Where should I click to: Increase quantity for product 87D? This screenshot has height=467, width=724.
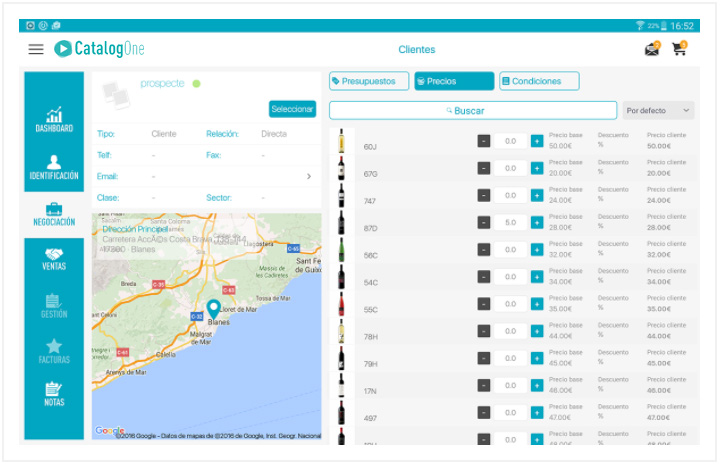point(537,223)
